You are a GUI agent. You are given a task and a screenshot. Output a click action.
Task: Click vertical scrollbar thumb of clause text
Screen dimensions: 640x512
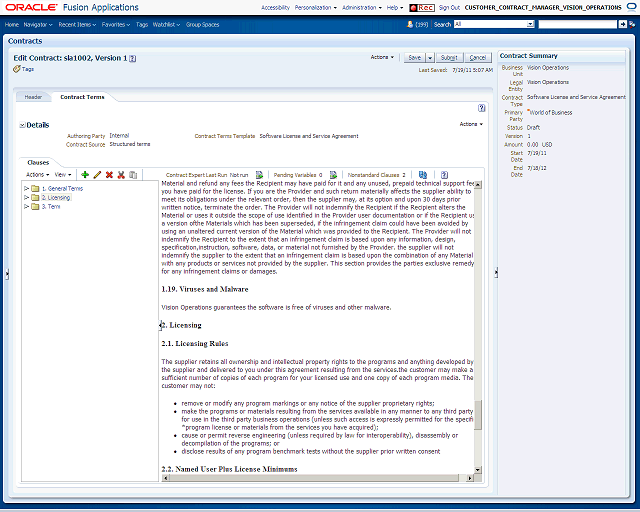(478, 415)
